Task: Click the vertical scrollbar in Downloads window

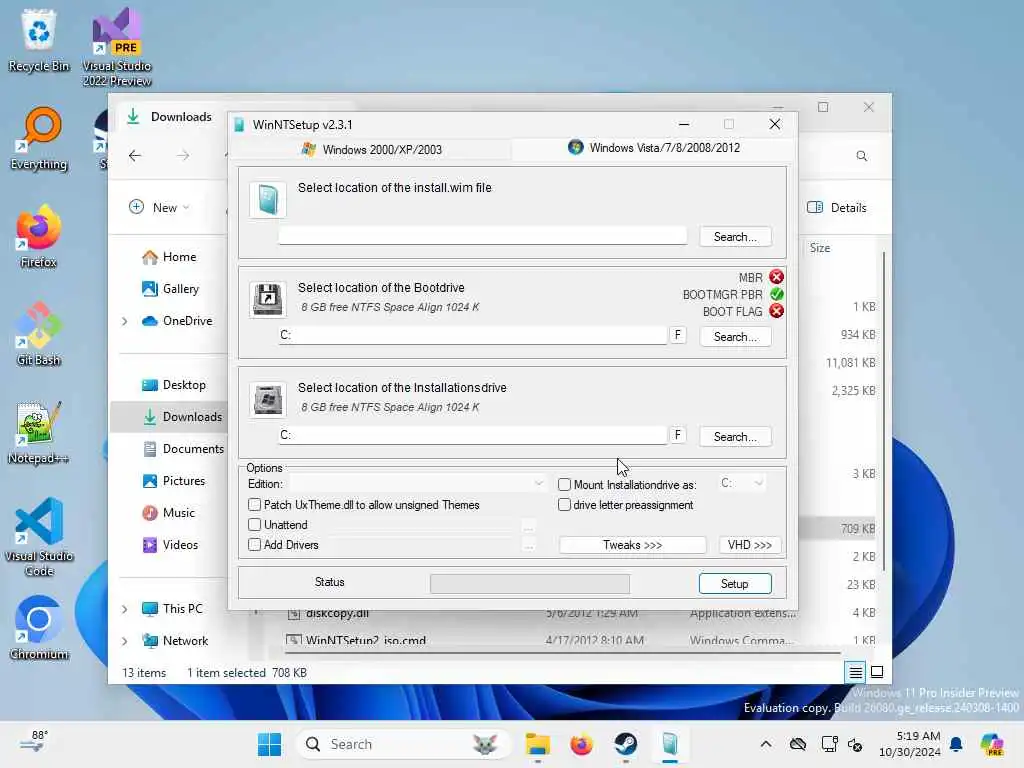Action: [884, 410]
